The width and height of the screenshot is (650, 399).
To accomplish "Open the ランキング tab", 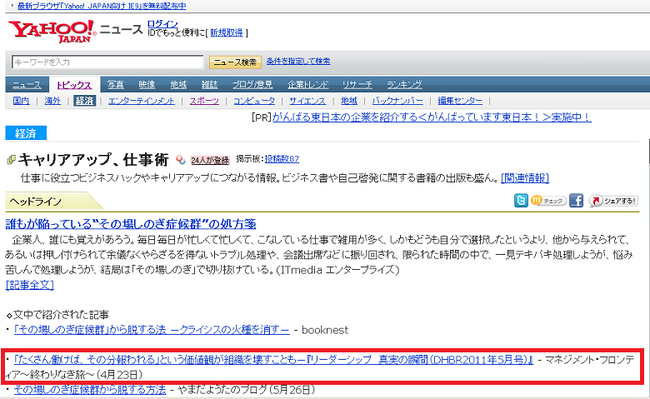I will tap(405, 85).
